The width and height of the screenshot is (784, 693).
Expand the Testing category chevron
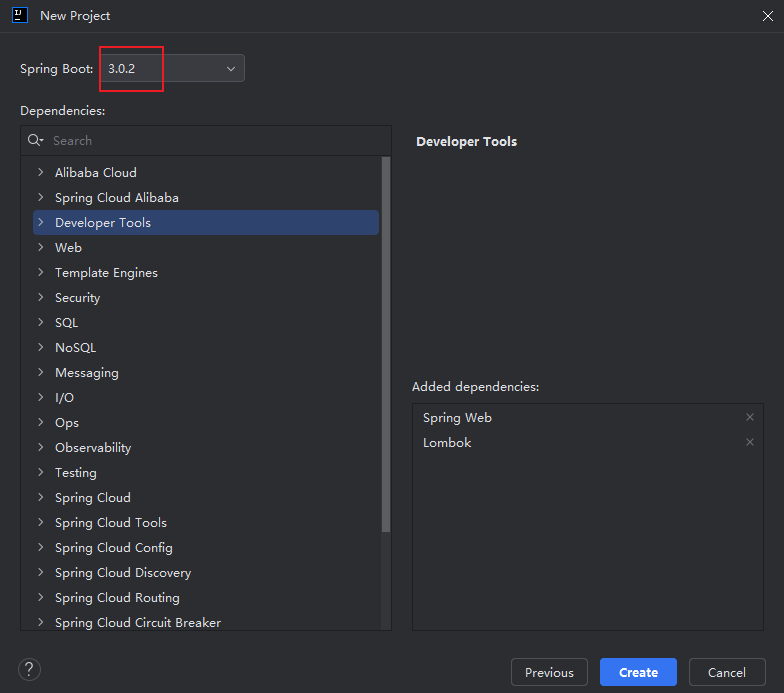tap(41, 472)
